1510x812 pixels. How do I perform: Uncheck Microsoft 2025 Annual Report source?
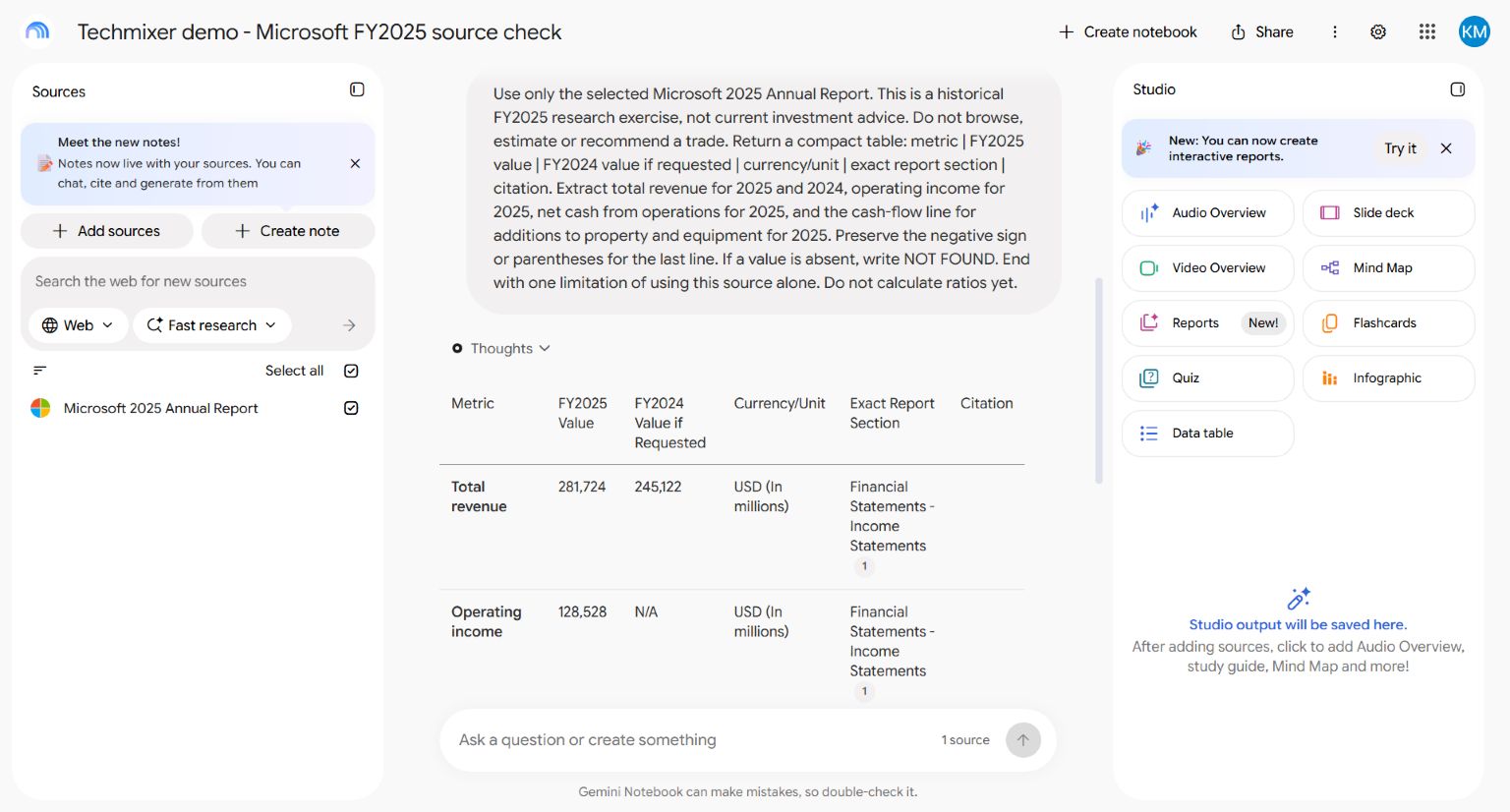pos(351,408)
